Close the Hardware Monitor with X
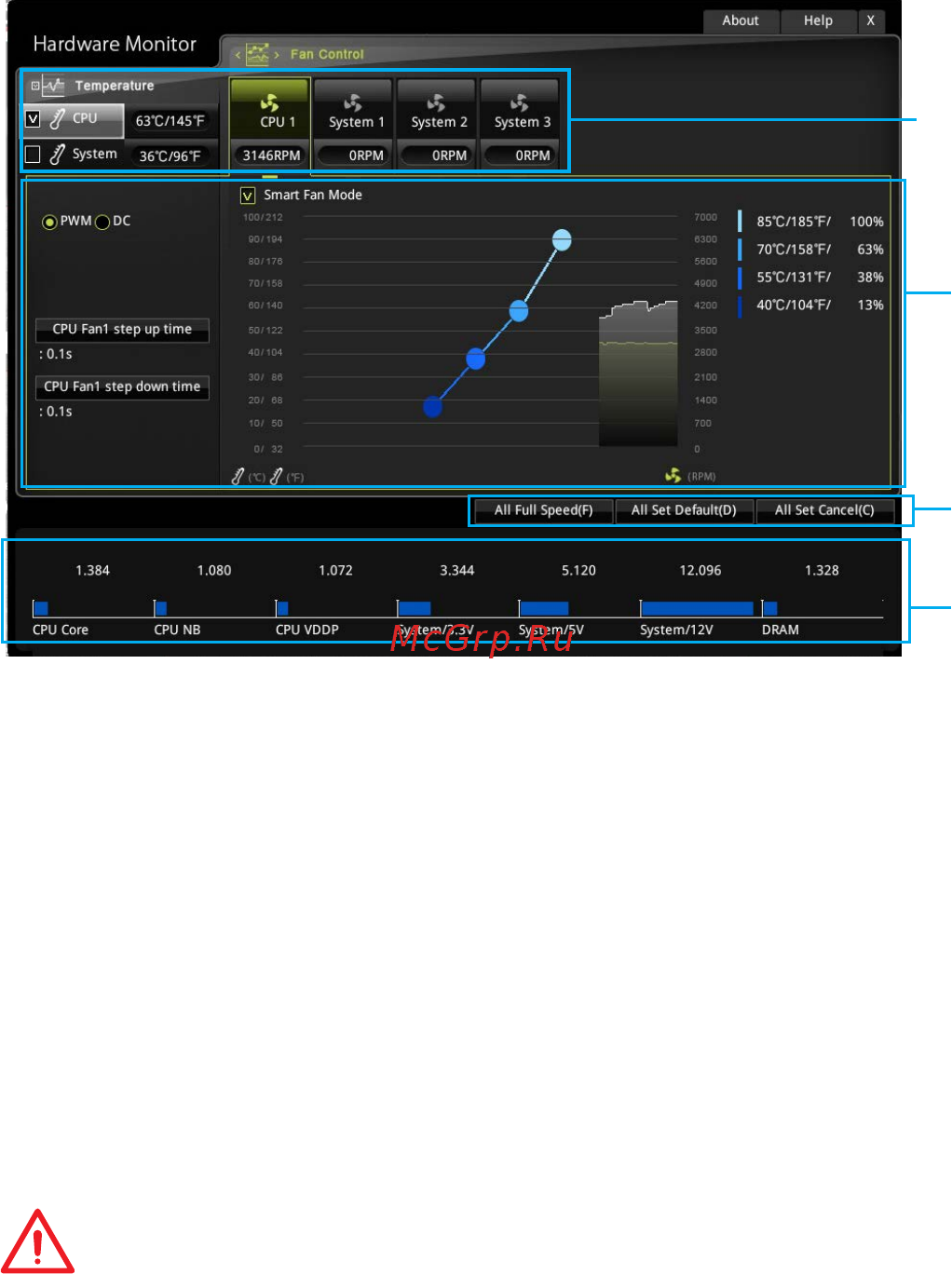 871,20
